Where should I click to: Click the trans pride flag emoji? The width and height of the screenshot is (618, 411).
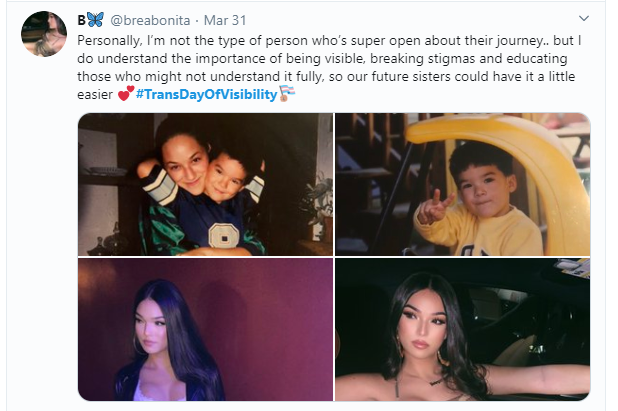point(287,93)
